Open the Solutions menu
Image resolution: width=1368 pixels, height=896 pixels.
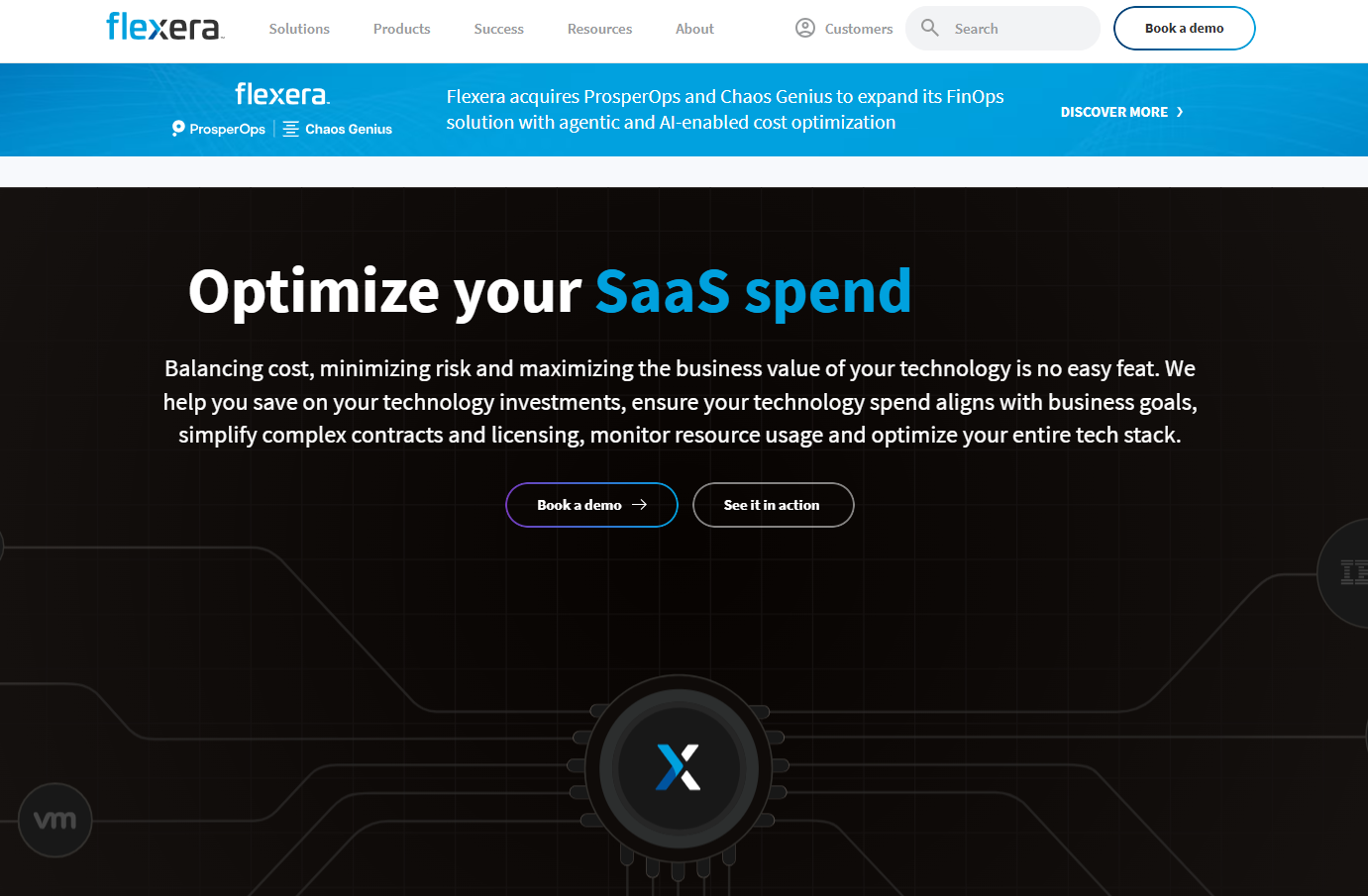point(298,29)
